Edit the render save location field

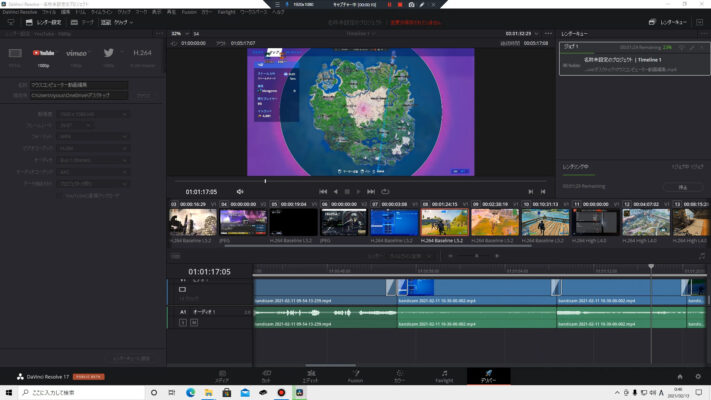(79, 95)
